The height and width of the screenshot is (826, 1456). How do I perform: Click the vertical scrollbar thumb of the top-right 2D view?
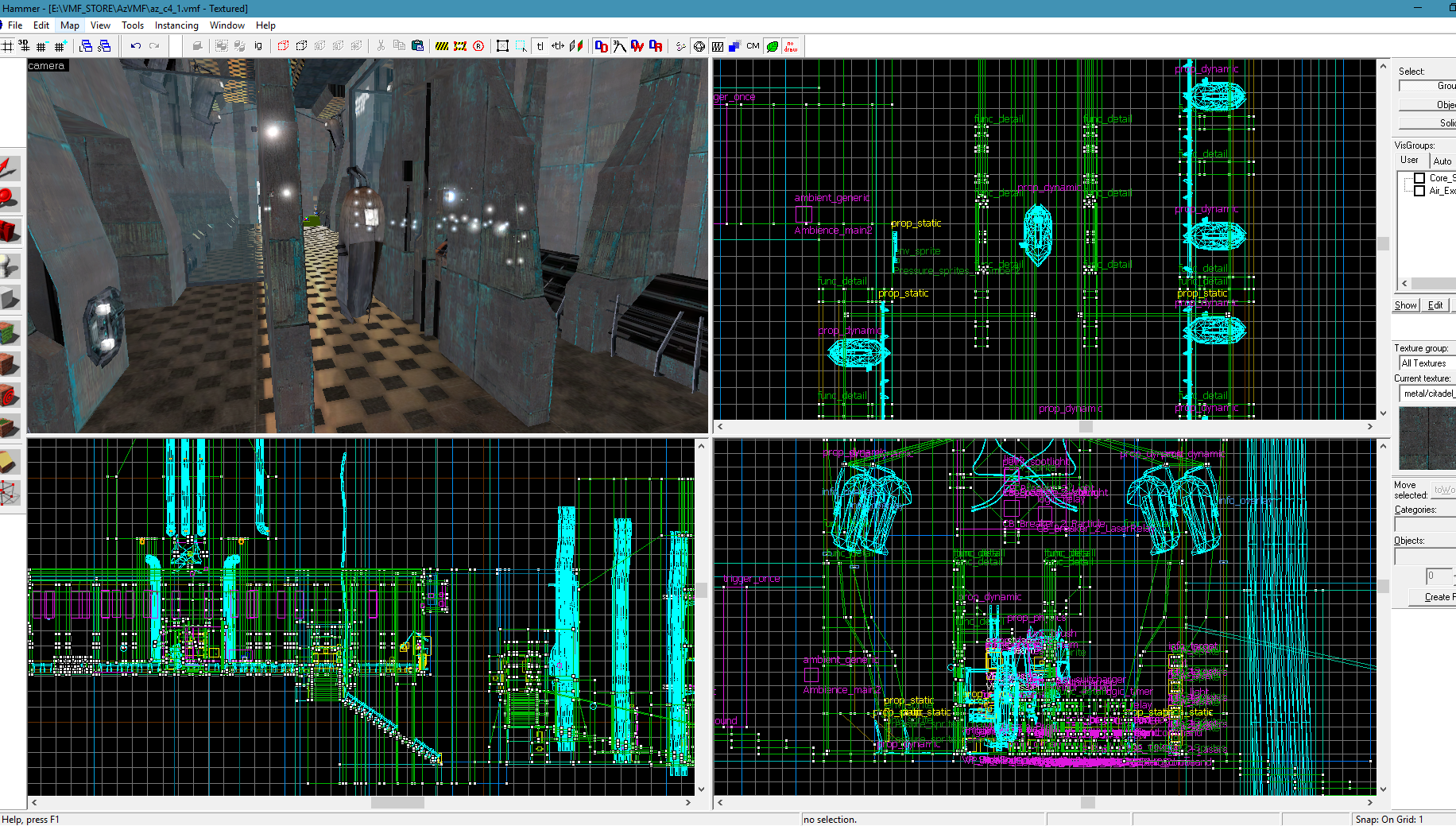pyautogui.click(x=1384, y=243)
